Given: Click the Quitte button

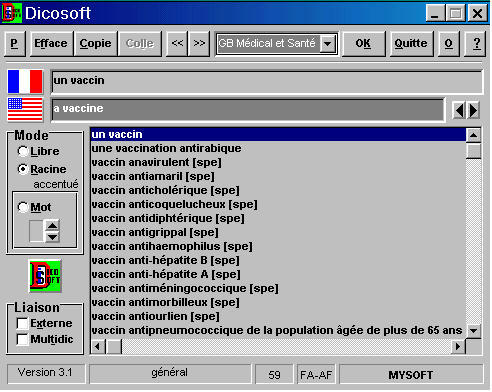Looking at the screenshot, I should pos(411,44).
